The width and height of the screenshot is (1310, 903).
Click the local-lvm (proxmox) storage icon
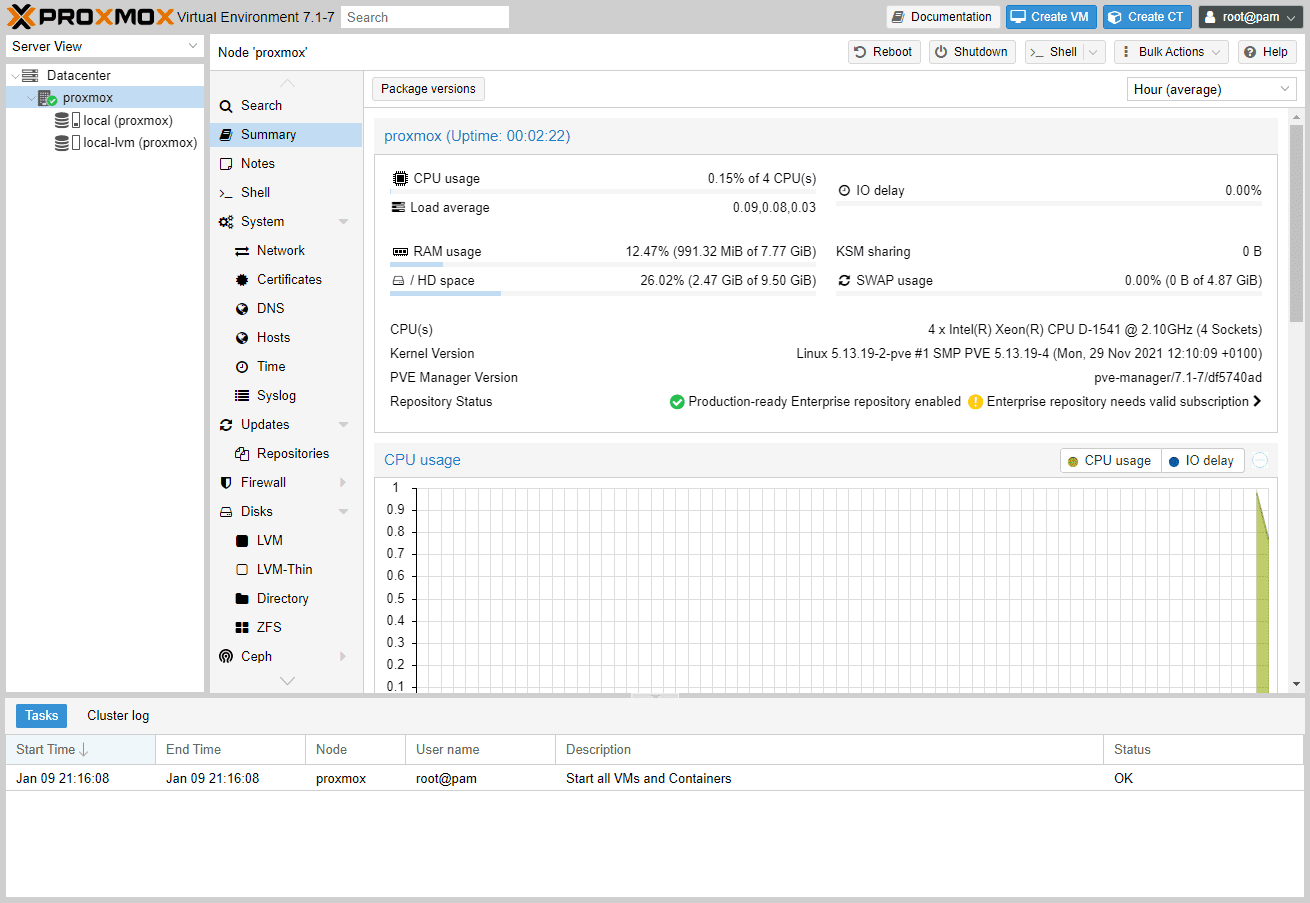67,142
